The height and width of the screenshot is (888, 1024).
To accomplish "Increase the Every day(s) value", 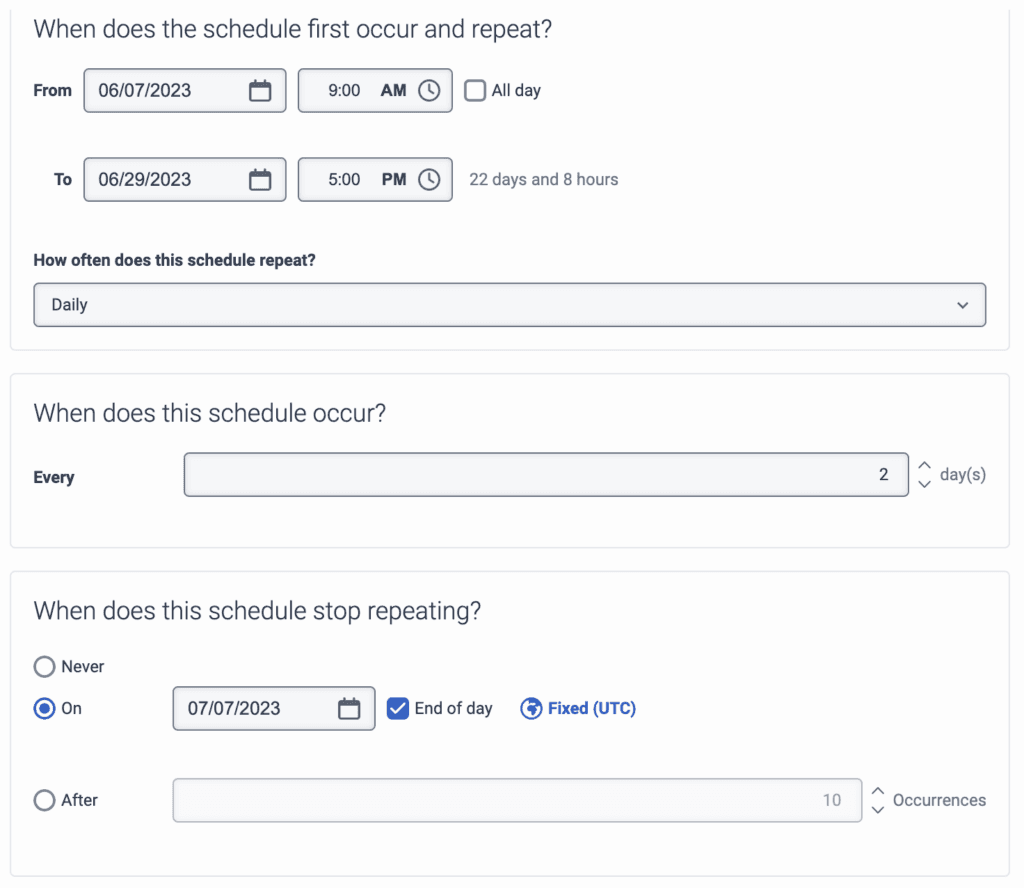I will 924,466.
